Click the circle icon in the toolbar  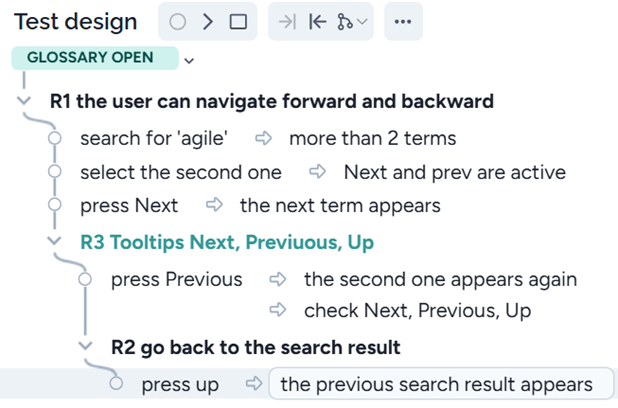click(178, 22)
